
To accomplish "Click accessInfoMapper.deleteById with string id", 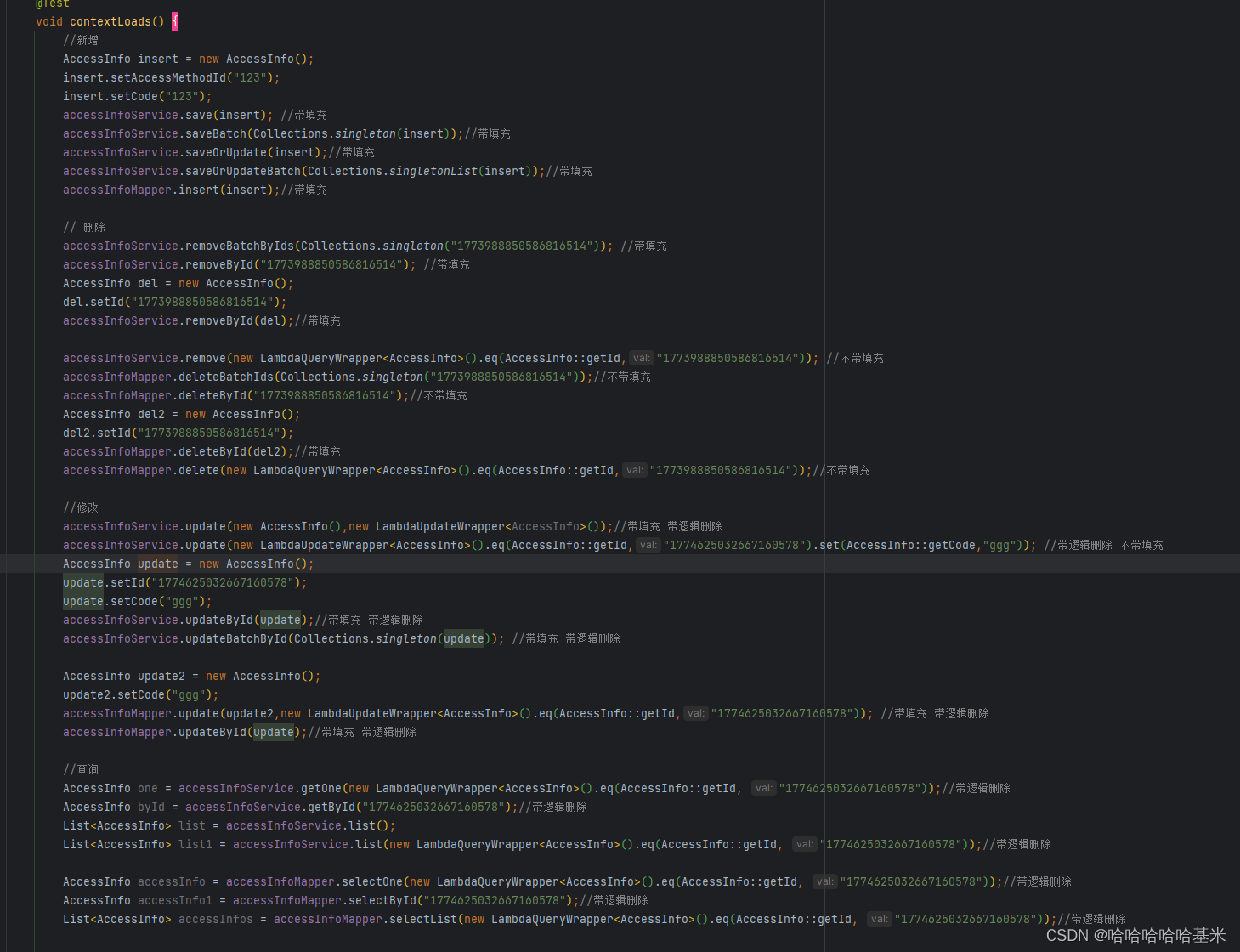I will coord(236,395).
